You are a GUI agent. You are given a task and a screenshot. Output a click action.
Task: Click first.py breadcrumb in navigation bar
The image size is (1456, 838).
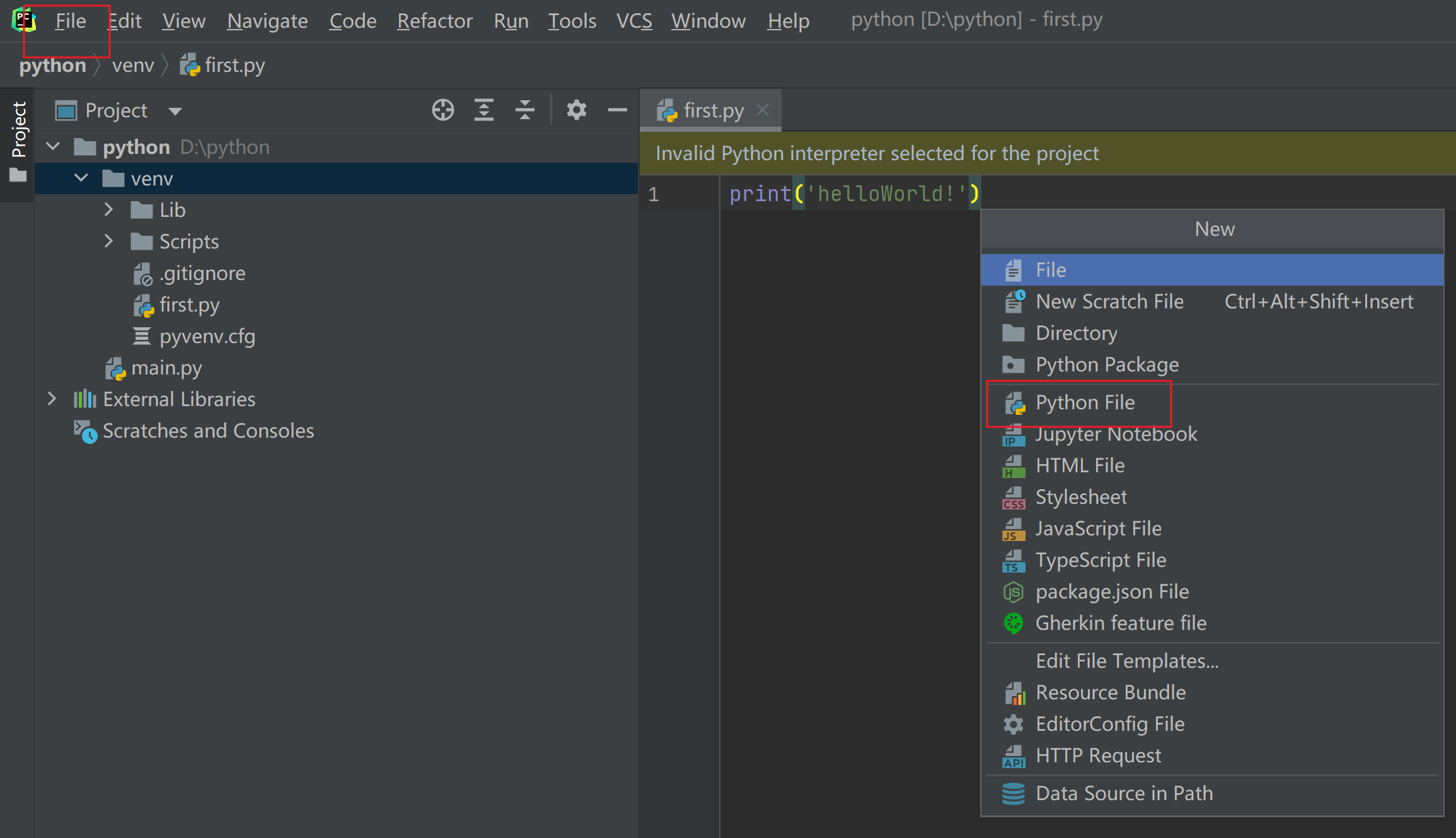pyautogui.click(x=222, y=65)
